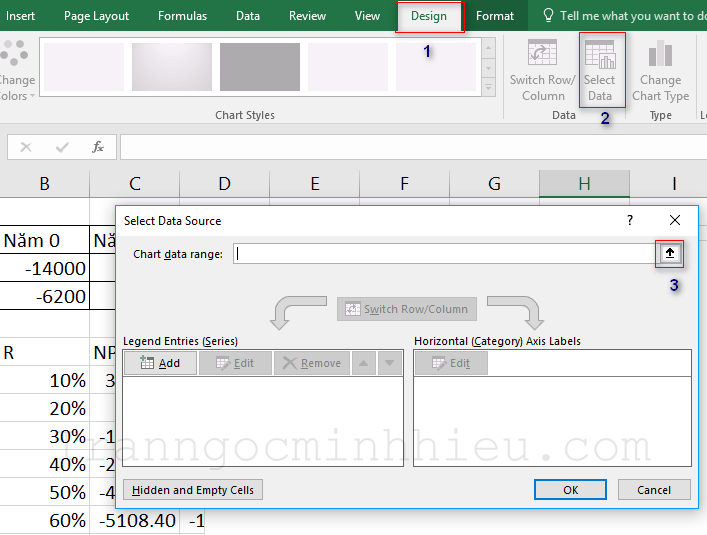Click the collapse dialog range selector icon
707x535 pixels.
point(670,254)
